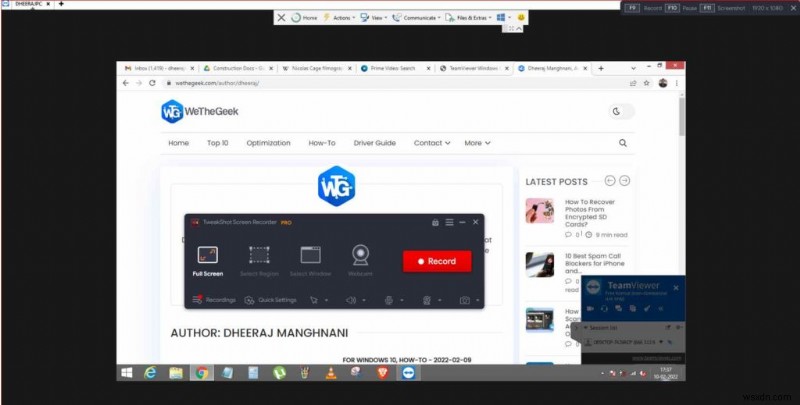Select the Webcam recording option

pos(360,259)
